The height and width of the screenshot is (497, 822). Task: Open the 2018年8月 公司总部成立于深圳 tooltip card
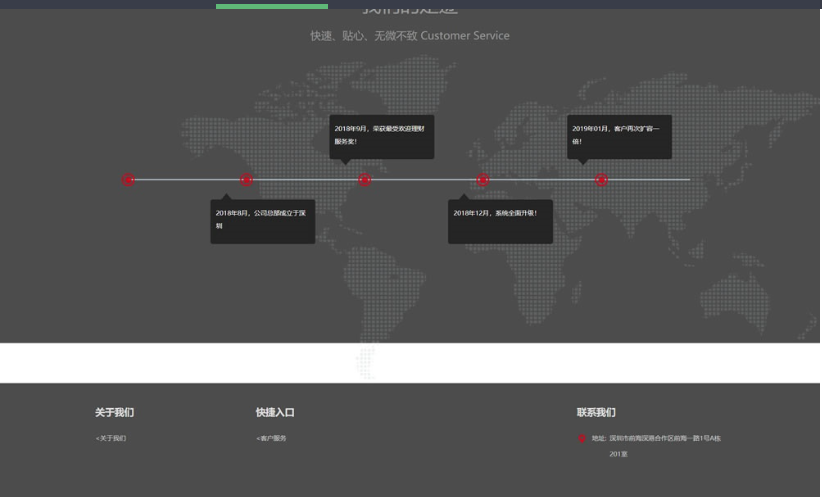(x=263, y=220)
